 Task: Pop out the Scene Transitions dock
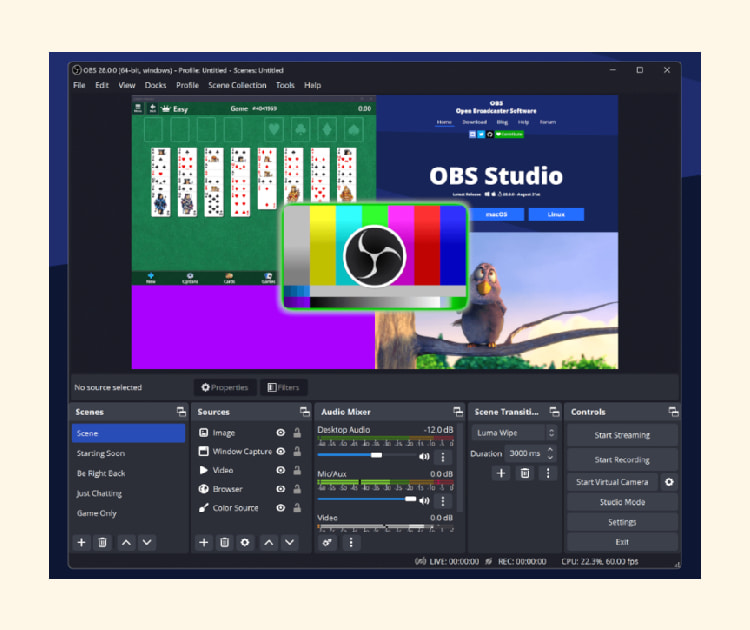point(554,411)
